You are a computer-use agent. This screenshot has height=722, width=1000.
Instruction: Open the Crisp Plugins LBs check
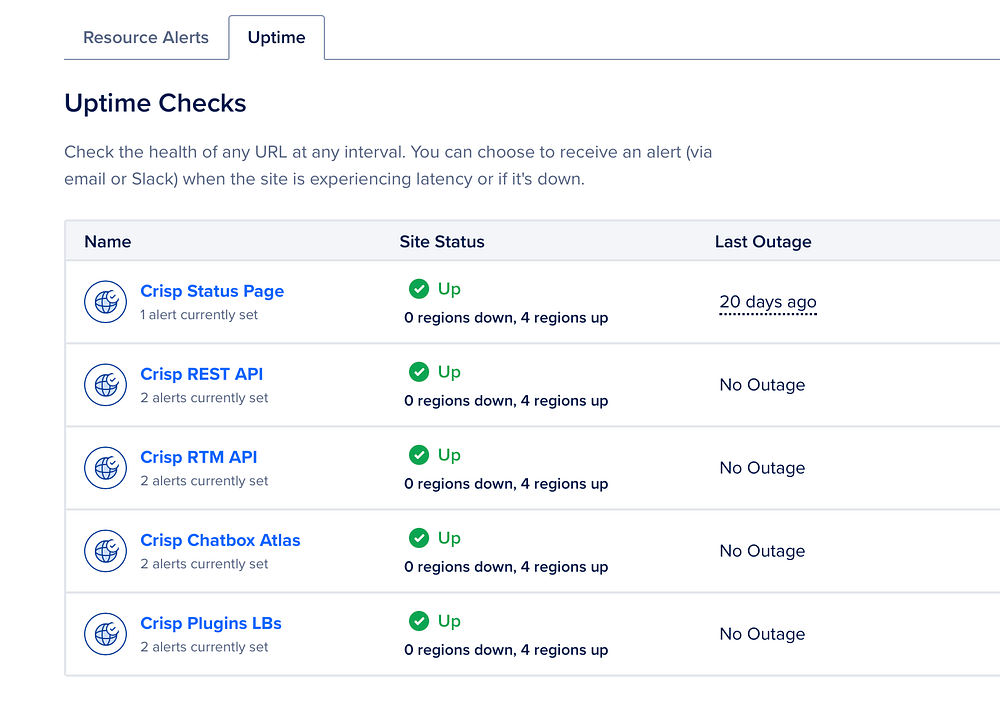tap(211, 623)
